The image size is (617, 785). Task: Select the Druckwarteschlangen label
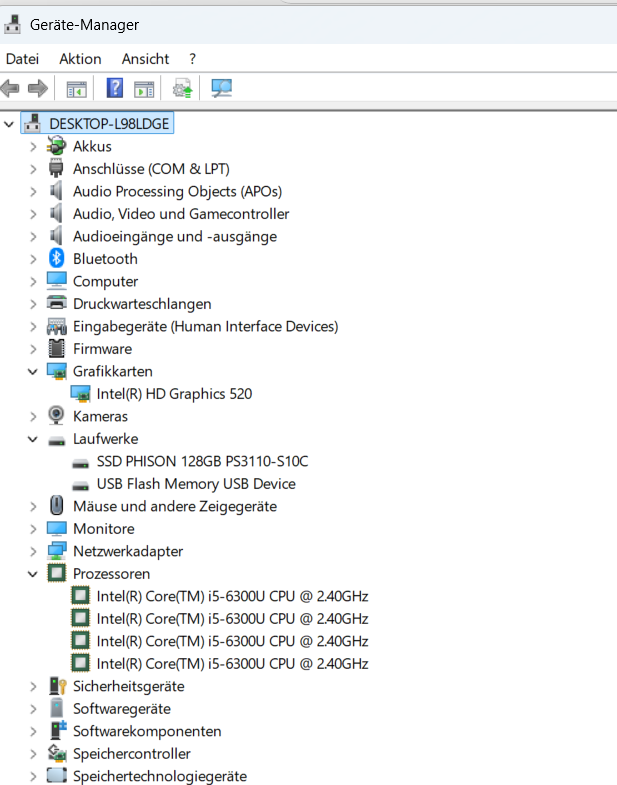click(142, 304)
